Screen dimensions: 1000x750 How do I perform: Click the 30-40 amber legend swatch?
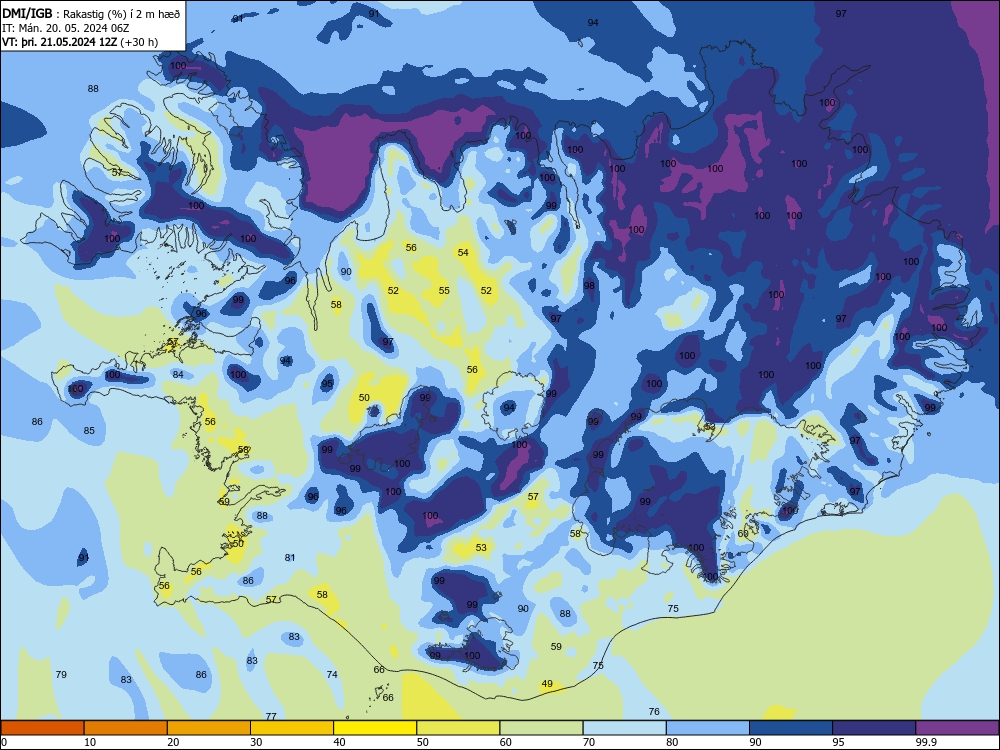click(x=292, y=728)
